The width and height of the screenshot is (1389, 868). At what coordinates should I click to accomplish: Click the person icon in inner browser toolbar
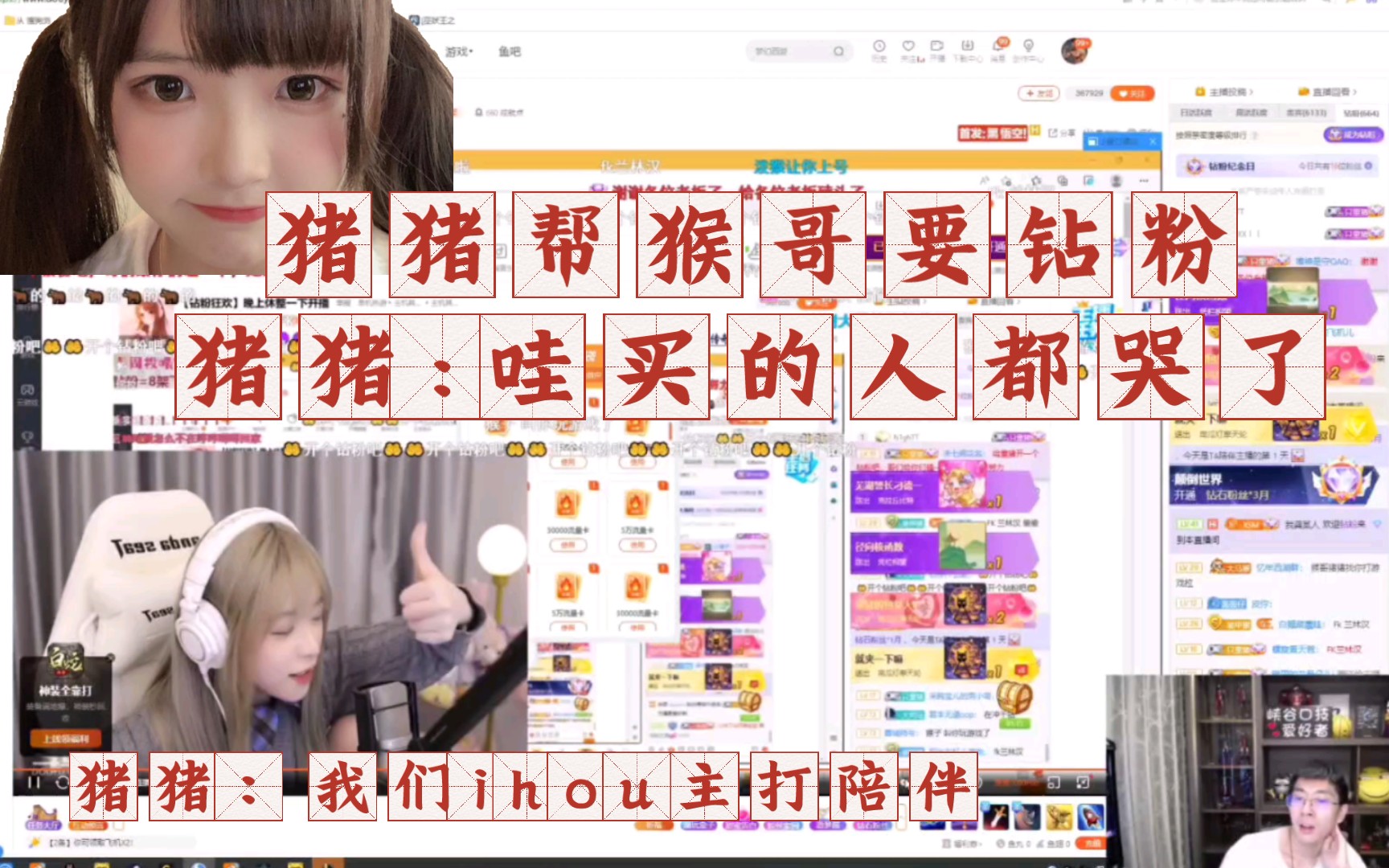point(1117,181)
